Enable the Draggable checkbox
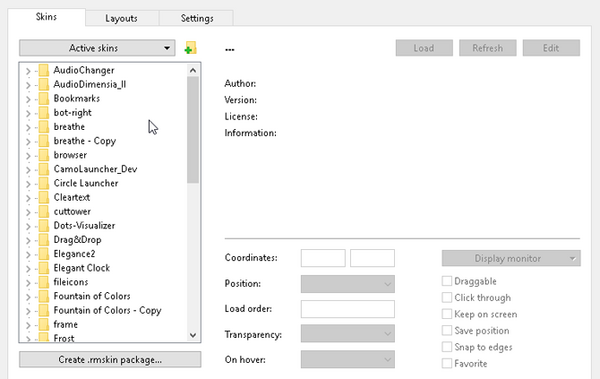Screen dimensions: 600x379 (x=447, y=281)
